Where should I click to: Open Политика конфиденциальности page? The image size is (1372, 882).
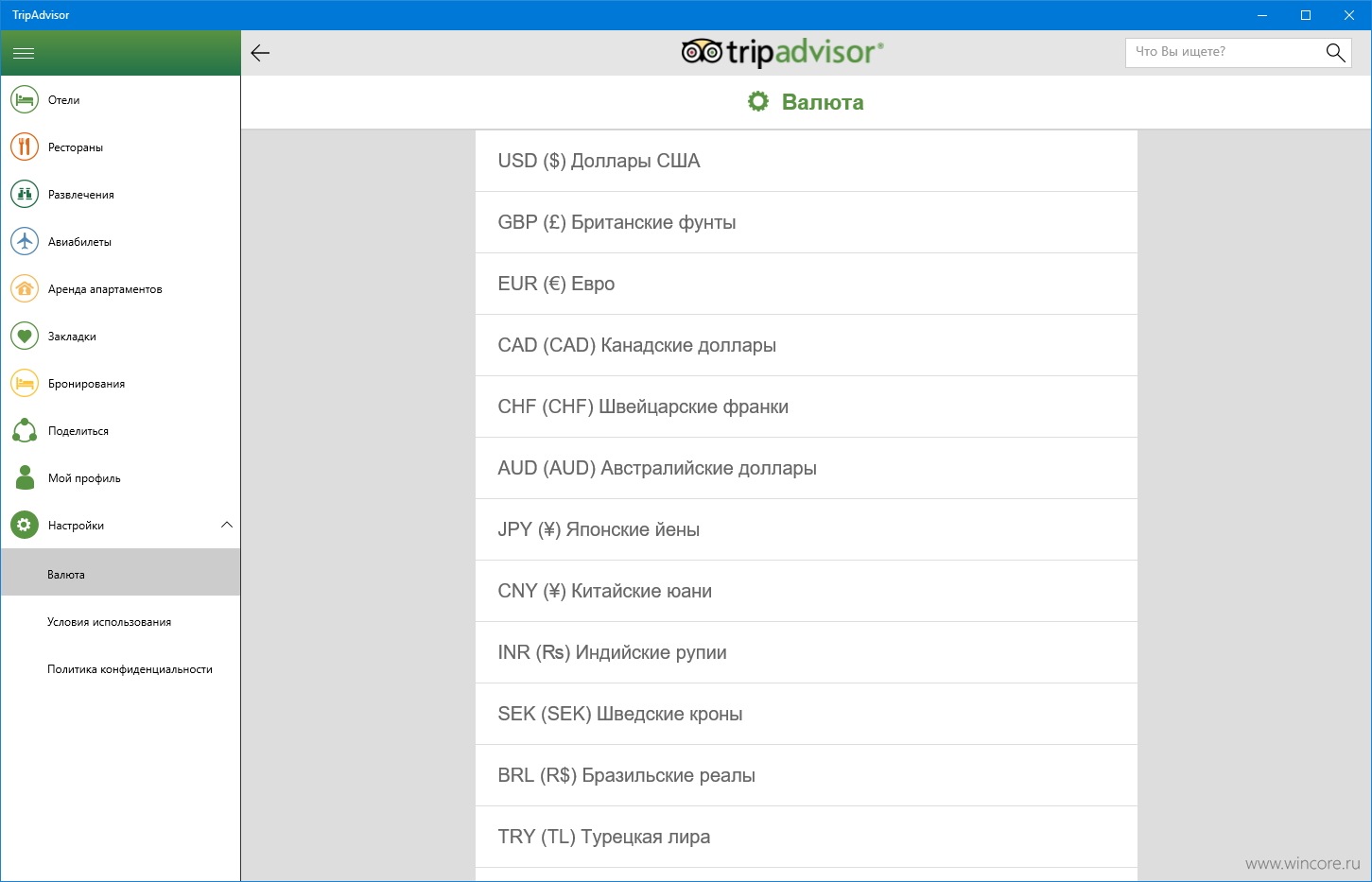tap(120, 668)
